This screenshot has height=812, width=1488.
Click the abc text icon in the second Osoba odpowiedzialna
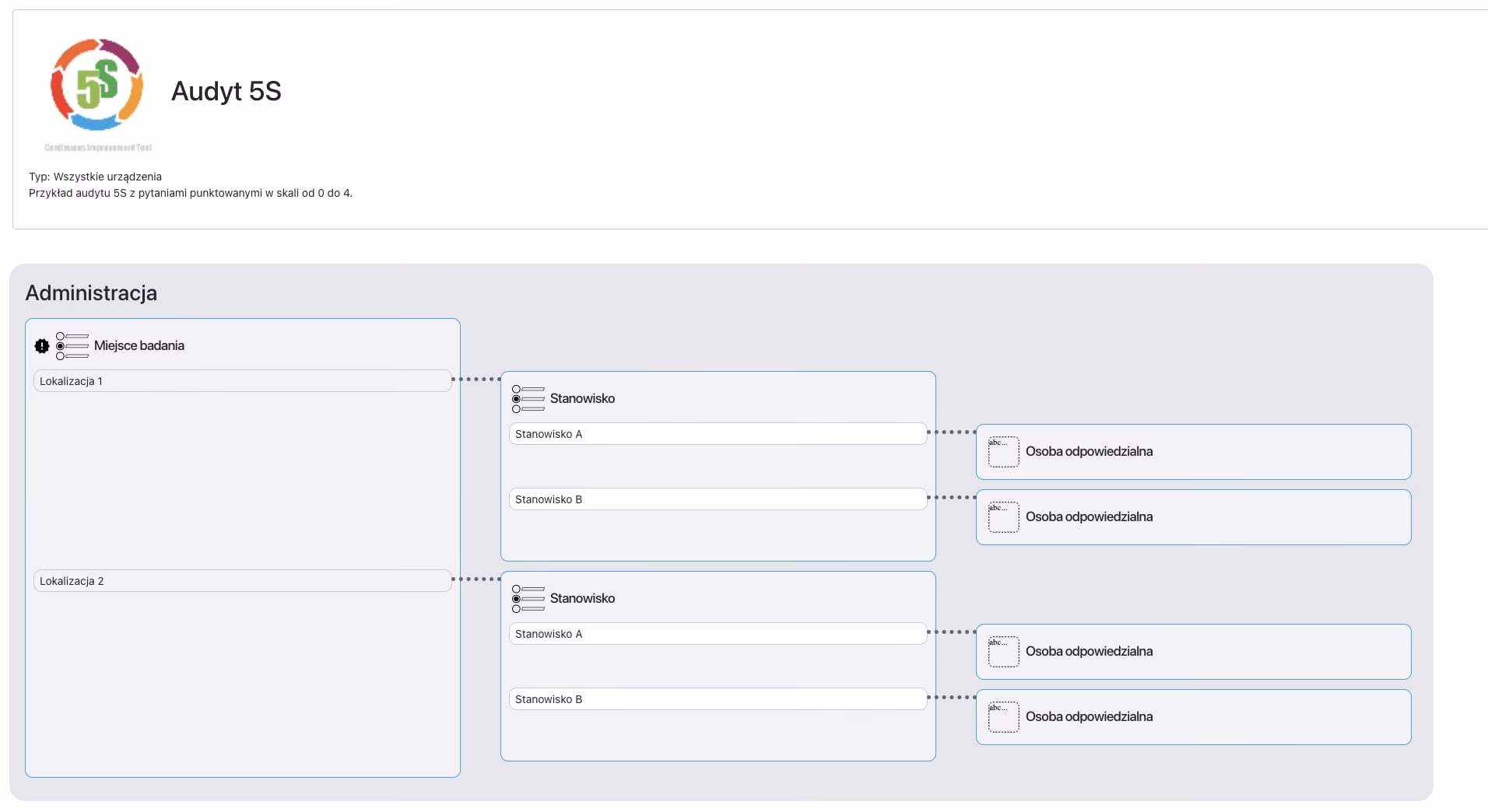click(x=1003, y=517)
